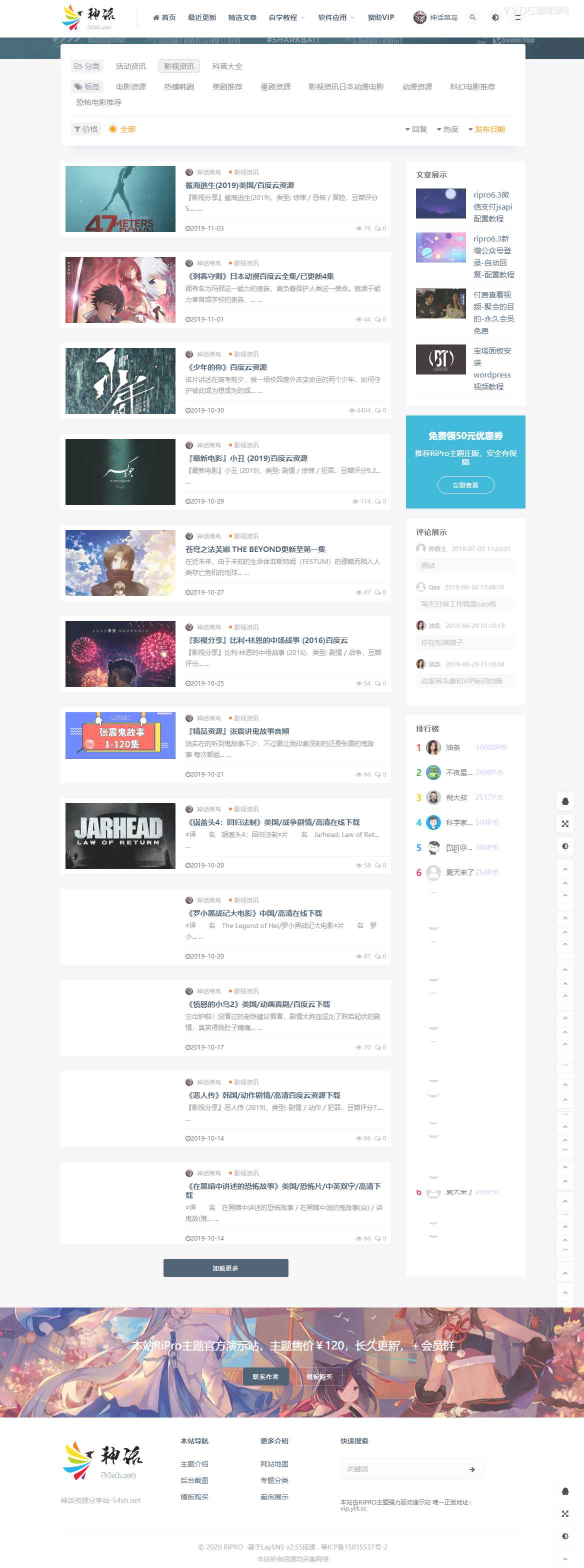This screenshot has width=584, height=1568.
Task: Click the 神话 site logo in header
Action: 89,17
